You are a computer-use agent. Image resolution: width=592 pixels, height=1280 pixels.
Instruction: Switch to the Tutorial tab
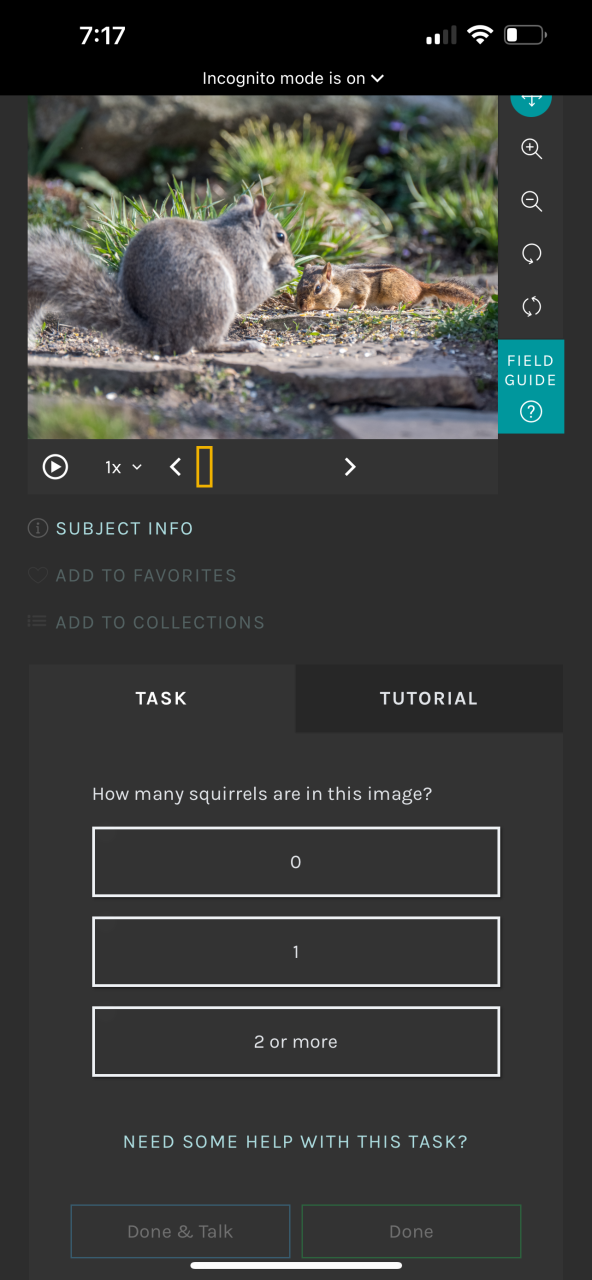tap(429, 699)
